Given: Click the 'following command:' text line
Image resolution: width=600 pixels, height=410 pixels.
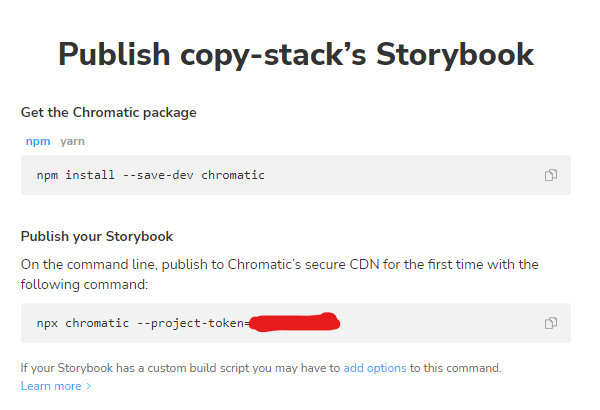Looking at the screenshot, I should pyautogui.click(x=83, y=284).
